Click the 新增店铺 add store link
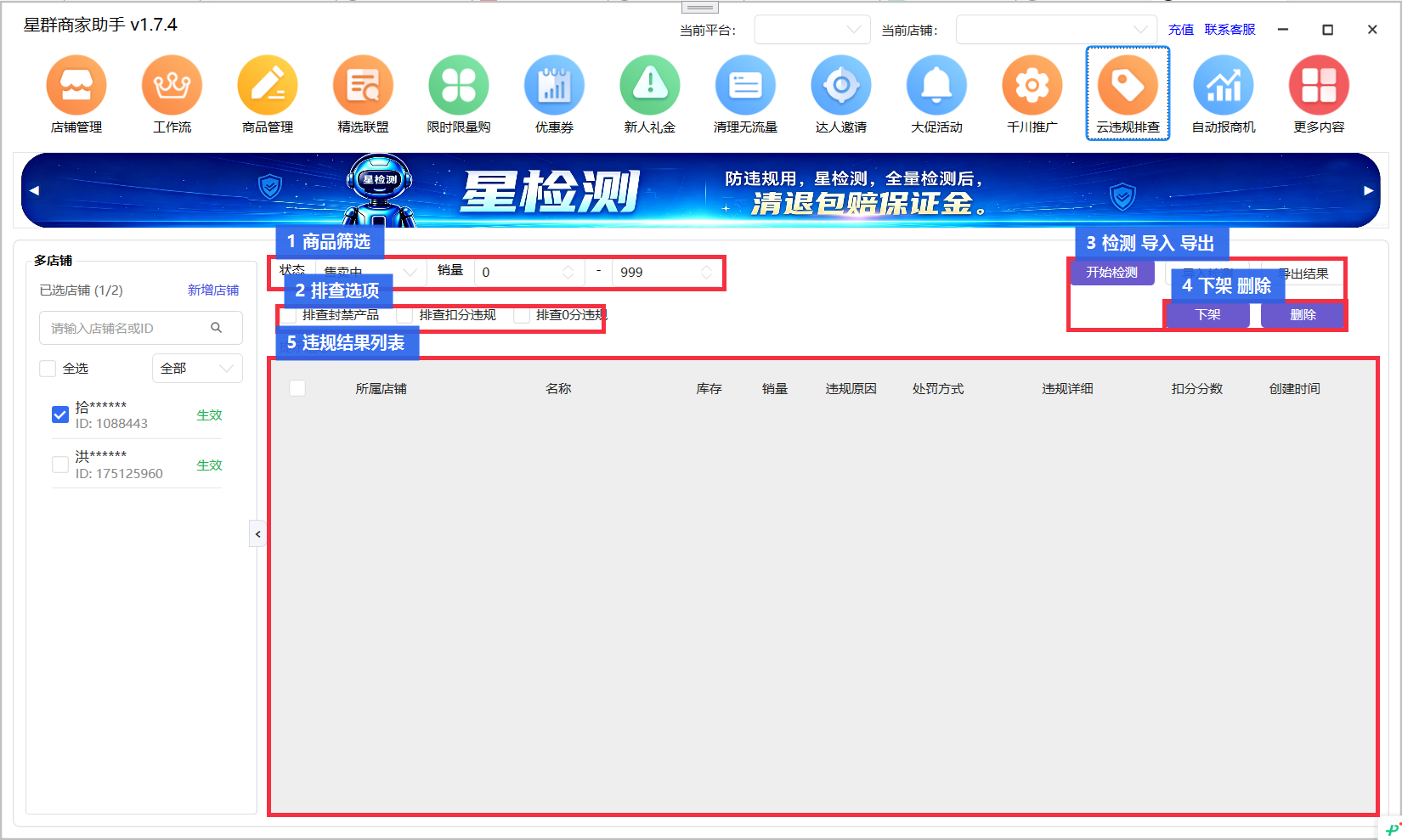 click(x=213, y=290)
